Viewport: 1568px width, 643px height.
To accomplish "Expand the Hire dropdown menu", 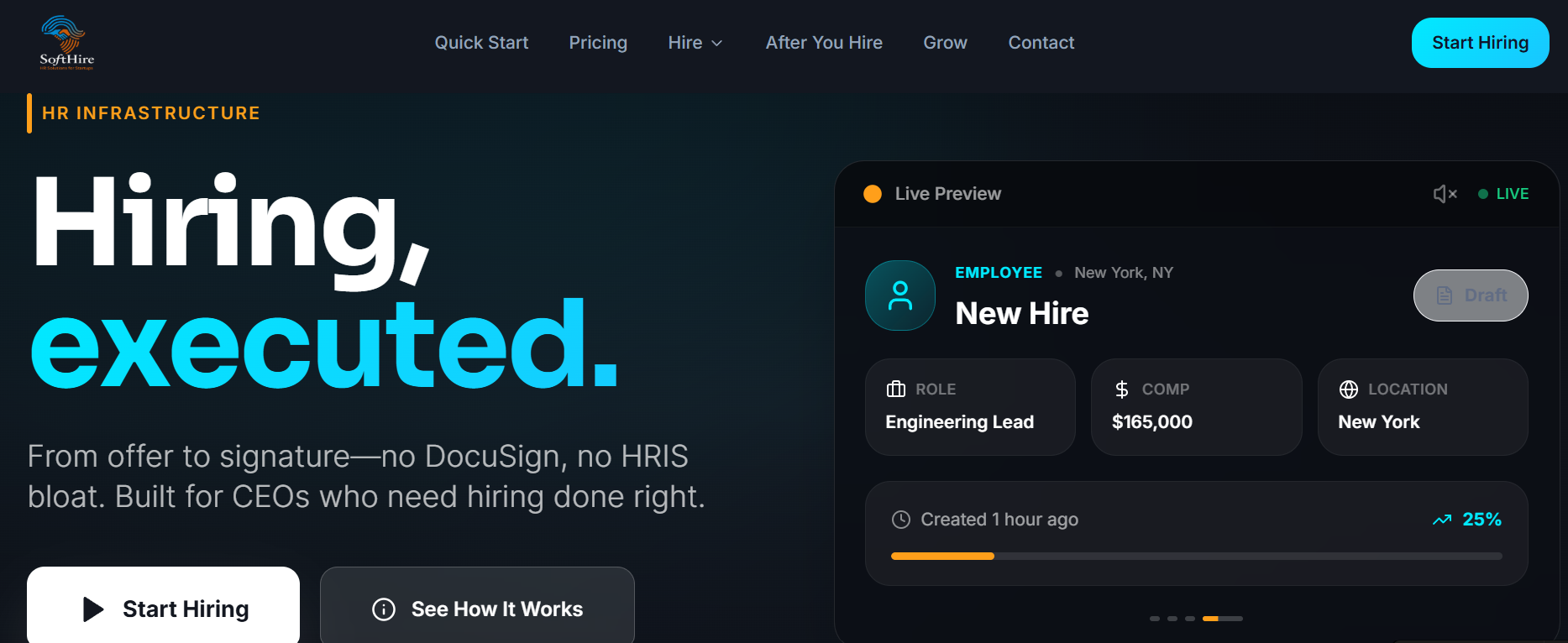I will pyautogui.click(x=685, y=43).
